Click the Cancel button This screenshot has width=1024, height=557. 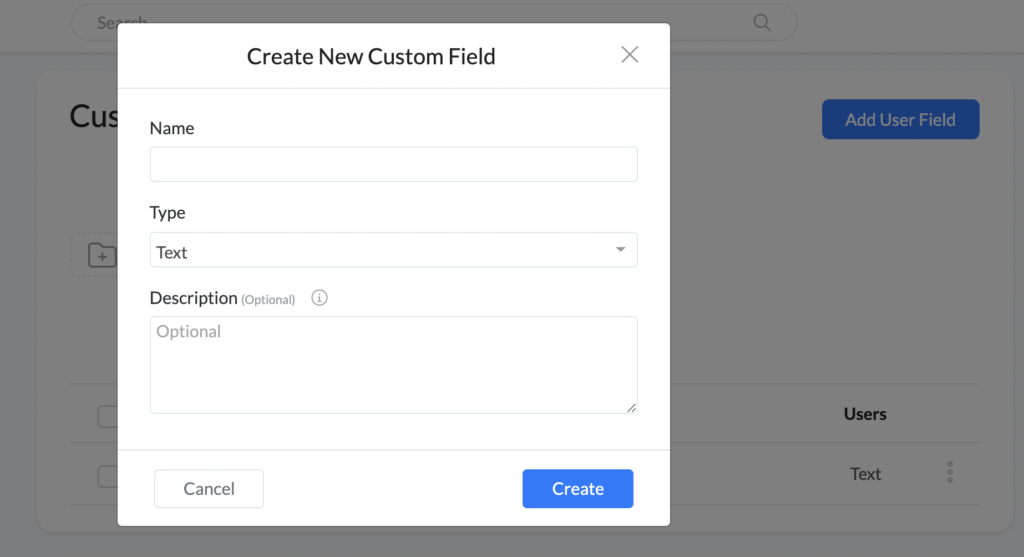[x=209, y=489]
